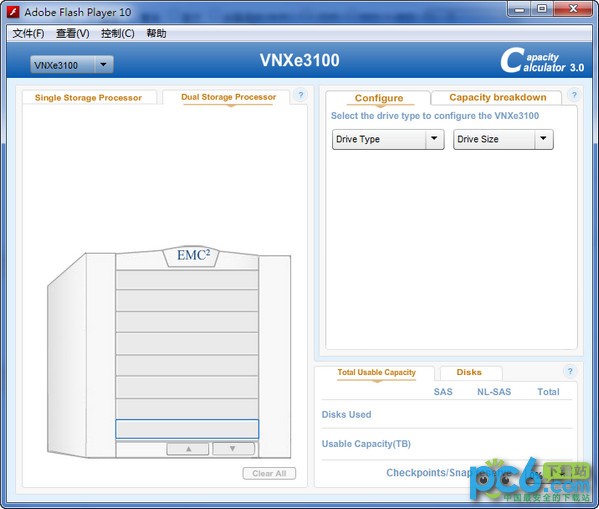Select the highlighted bottom enclosure slot
The height and width of the screenshot is (509, 599).
187,429
